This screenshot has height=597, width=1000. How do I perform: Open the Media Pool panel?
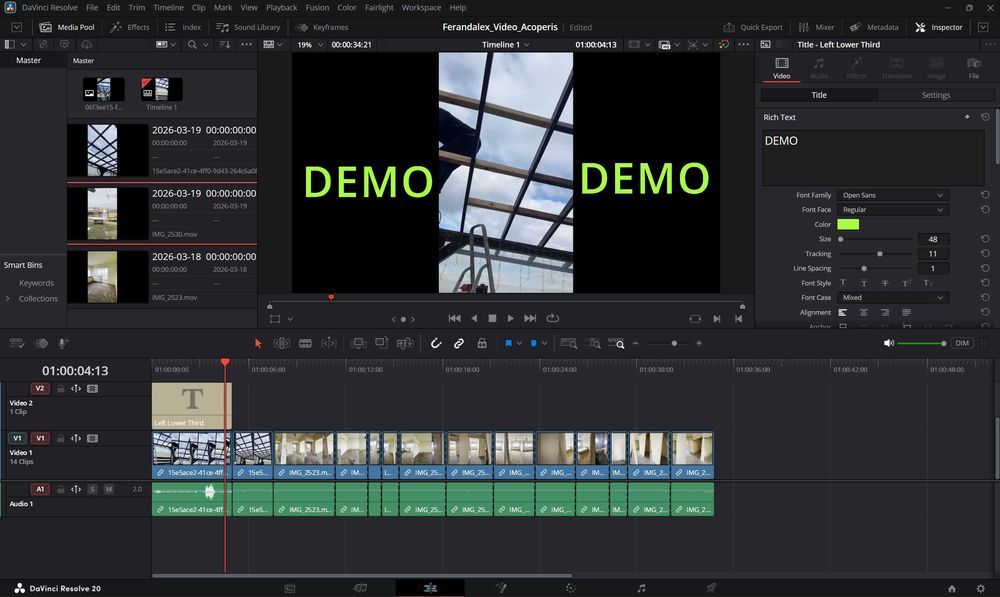point(67,27)
